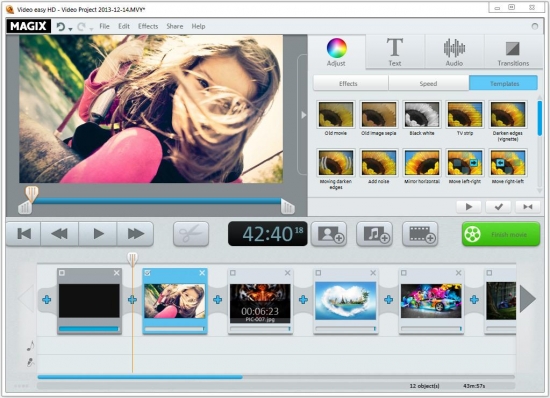
Task: Switch to the Effects sub-tab
Action: [350, 83]
